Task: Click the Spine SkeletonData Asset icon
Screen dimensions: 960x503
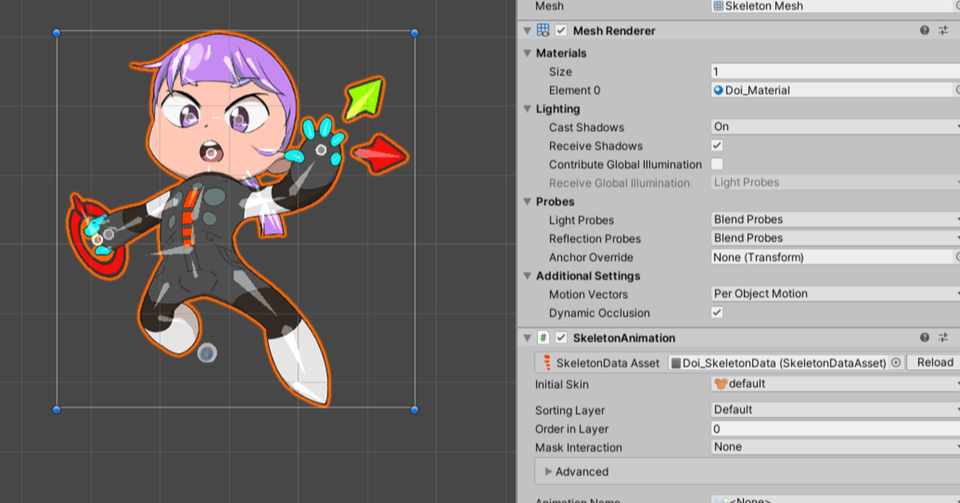Action: point(547,363)
